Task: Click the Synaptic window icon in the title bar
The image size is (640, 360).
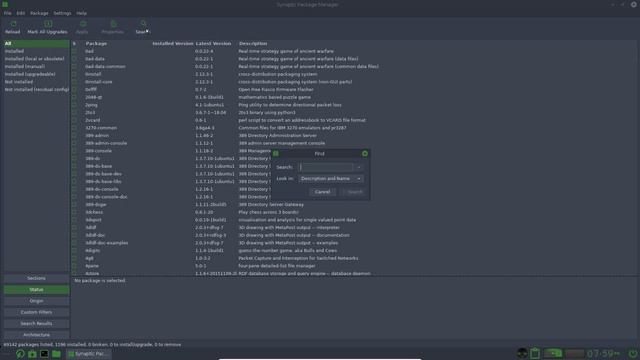Action: pos(5,4)
